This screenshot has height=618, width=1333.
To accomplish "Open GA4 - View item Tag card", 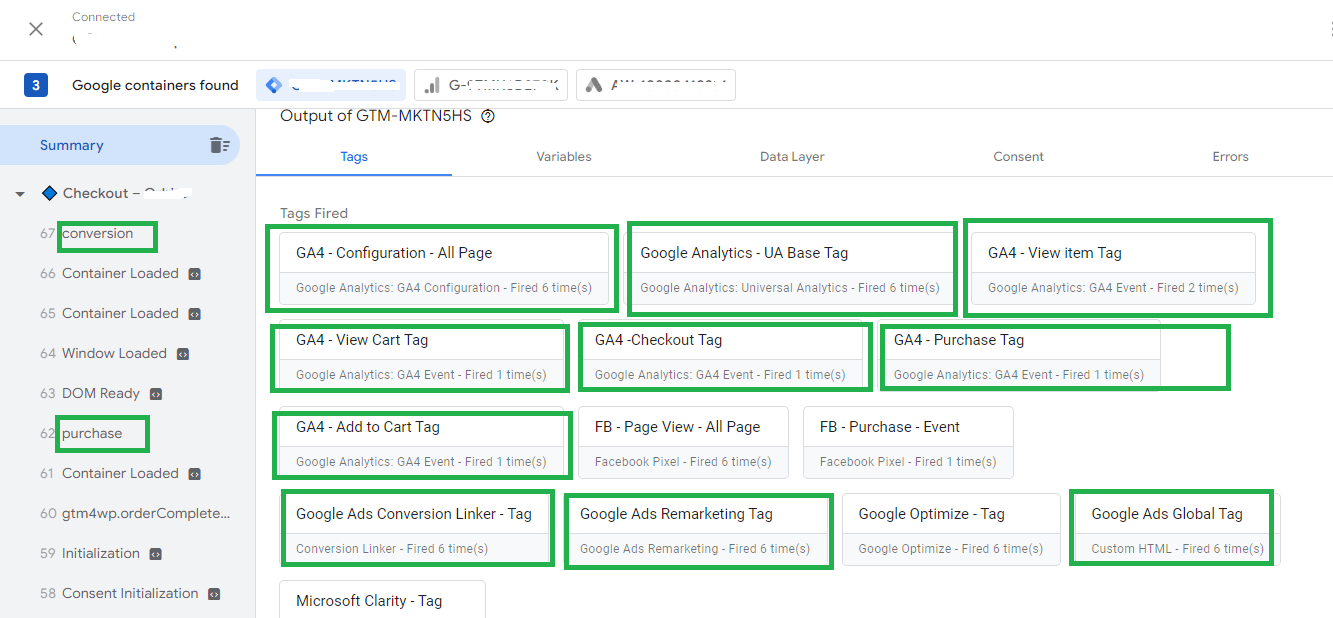I will click(x=1113, y=269).
